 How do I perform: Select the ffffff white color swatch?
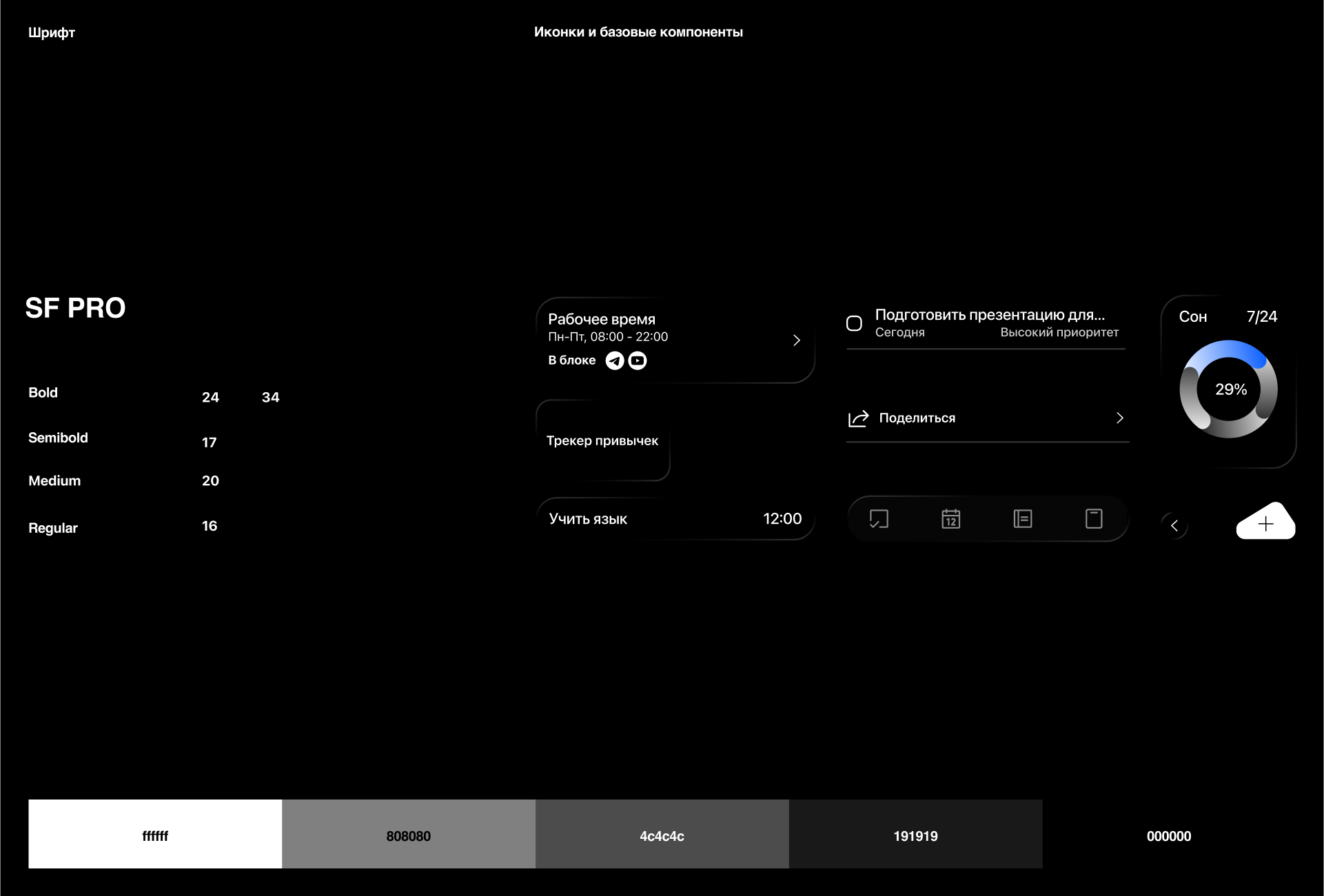pyautogui.click(x=155, y=834)
